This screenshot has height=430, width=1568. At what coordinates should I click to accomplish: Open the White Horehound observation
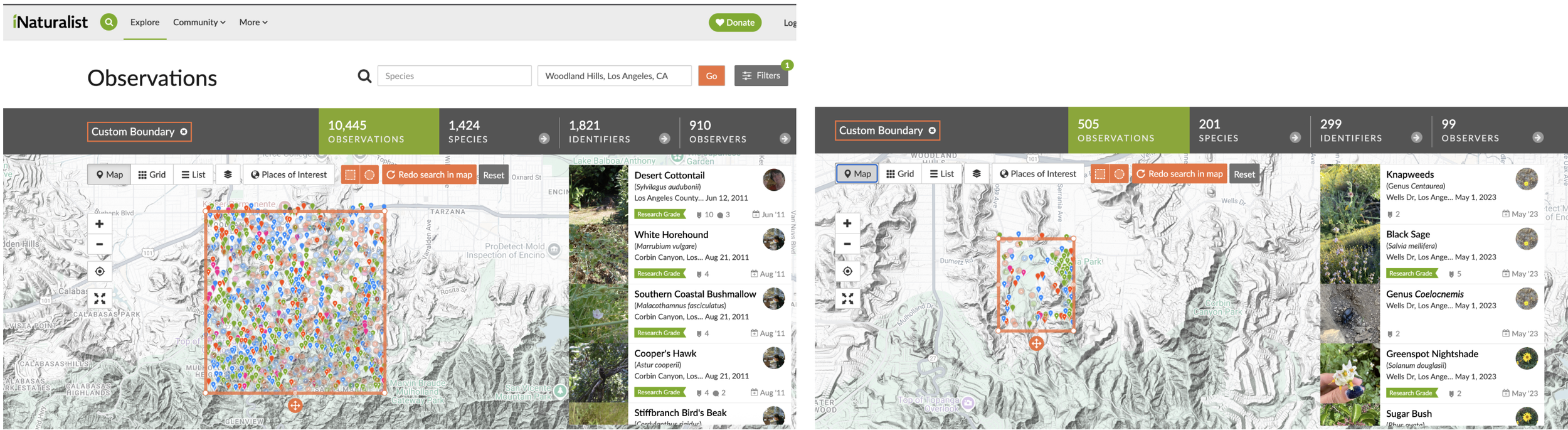point(671,235)
